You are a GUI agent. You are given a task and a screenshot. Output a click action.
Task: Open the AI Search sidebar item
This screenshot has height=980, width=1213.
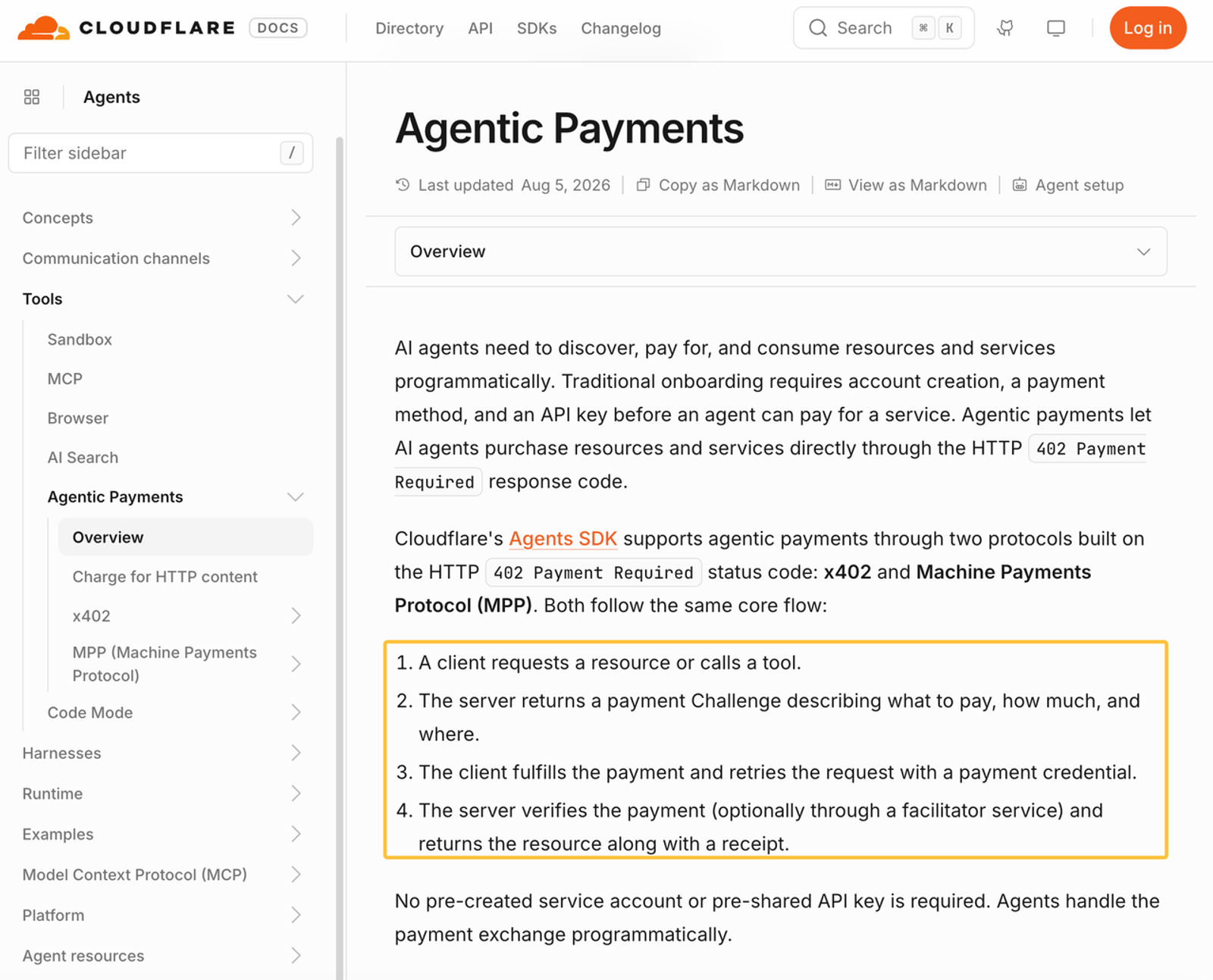pyautogui.click(x=83, y=458)
